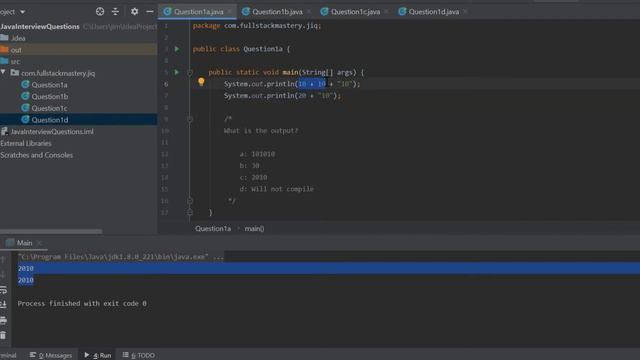This screenshot has width=640, height=360.
Task: Fold the main method using gutter marker
Action: click(190, 73)
